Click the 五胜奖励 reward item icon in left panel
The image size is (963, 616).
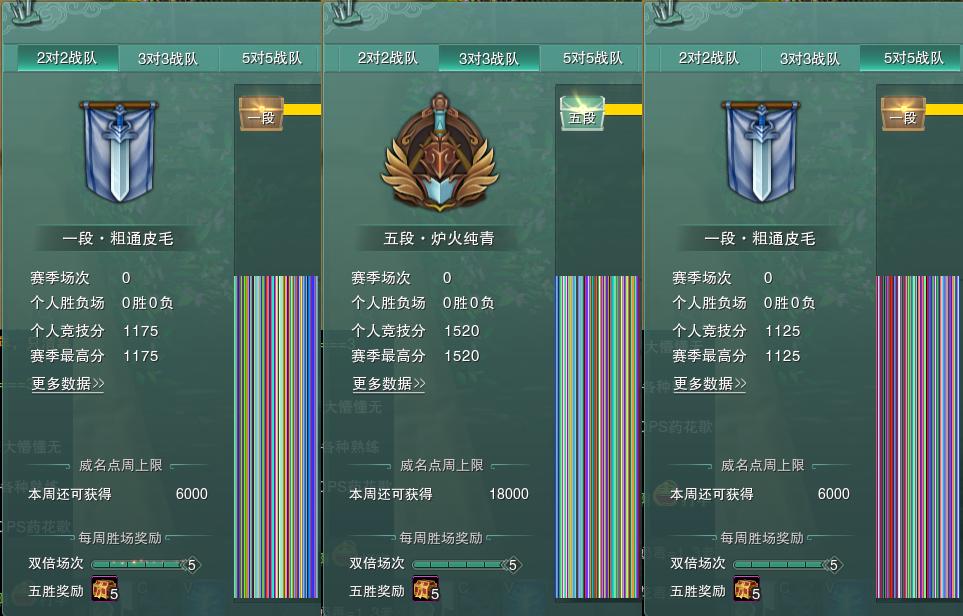104,588
